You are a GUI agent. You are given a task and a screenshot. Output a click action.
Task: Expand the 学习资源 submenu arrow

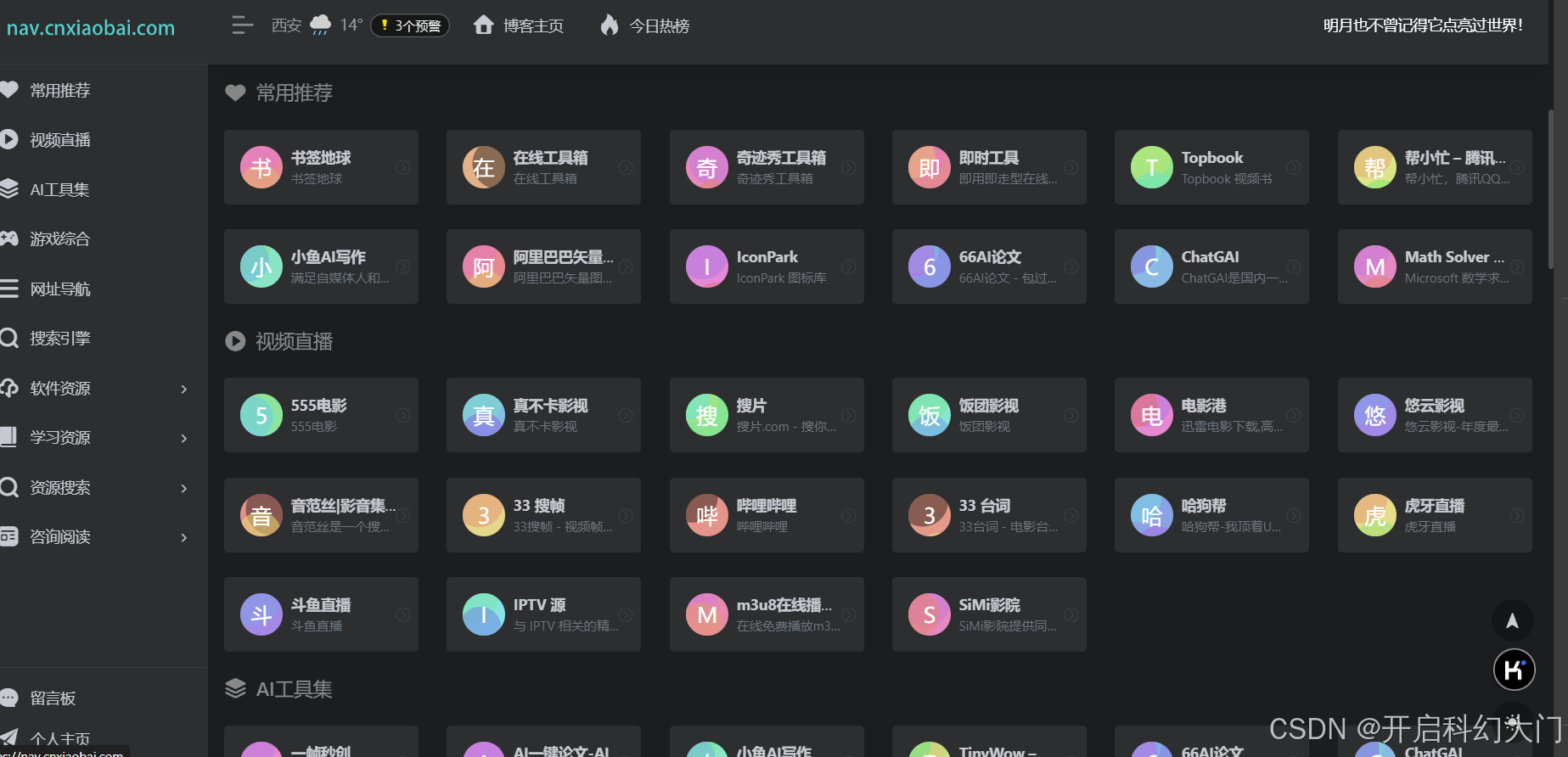pyautogui.click(x=184, y=438)
